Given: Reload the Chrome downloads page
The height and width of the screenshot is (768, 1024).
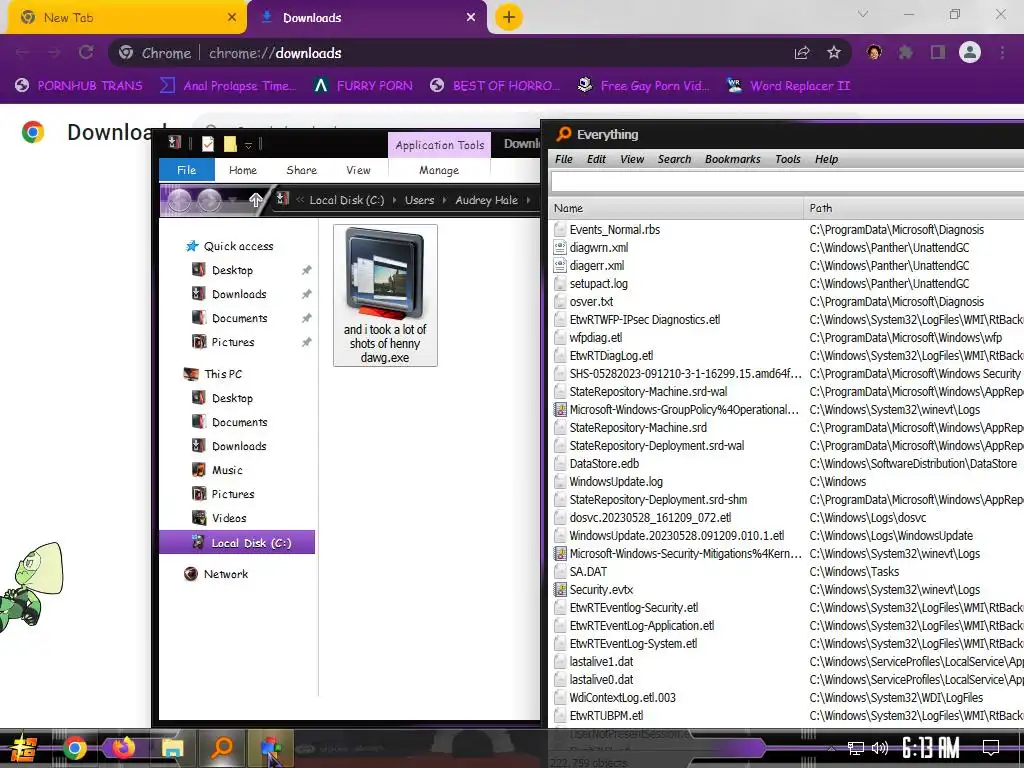Looking at the screenshot, I should coord(86,52).
